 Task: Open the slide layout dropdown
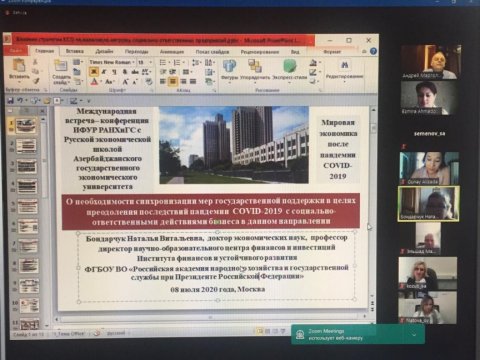point(78,62)
